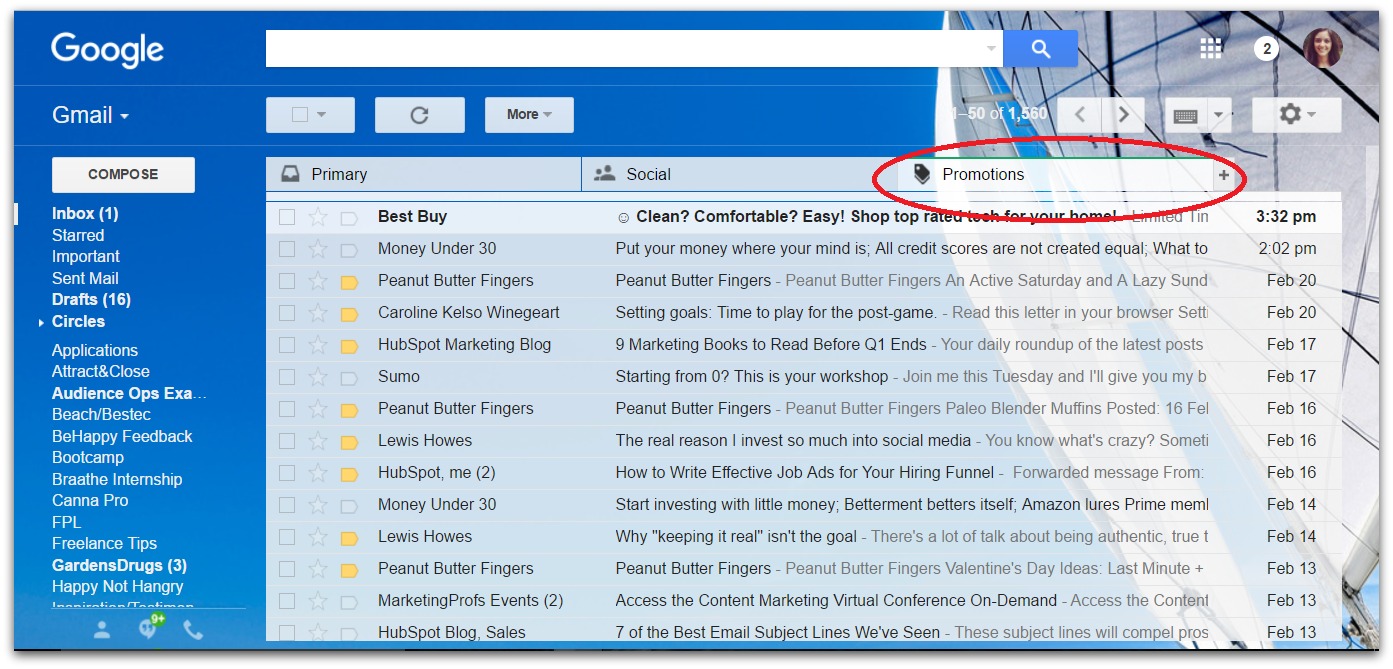The image size is (1393, 669).
Task: Open the Google apps grid
Action: coord(1210,48)
